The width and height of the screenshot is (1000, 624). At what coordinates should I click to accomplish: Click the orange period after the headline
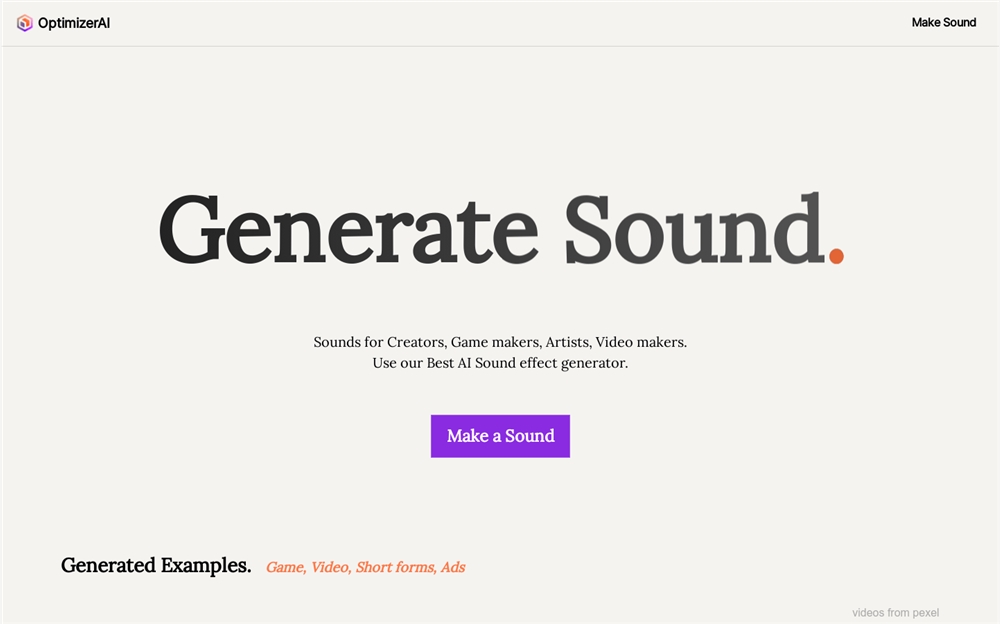coord(836,256)
